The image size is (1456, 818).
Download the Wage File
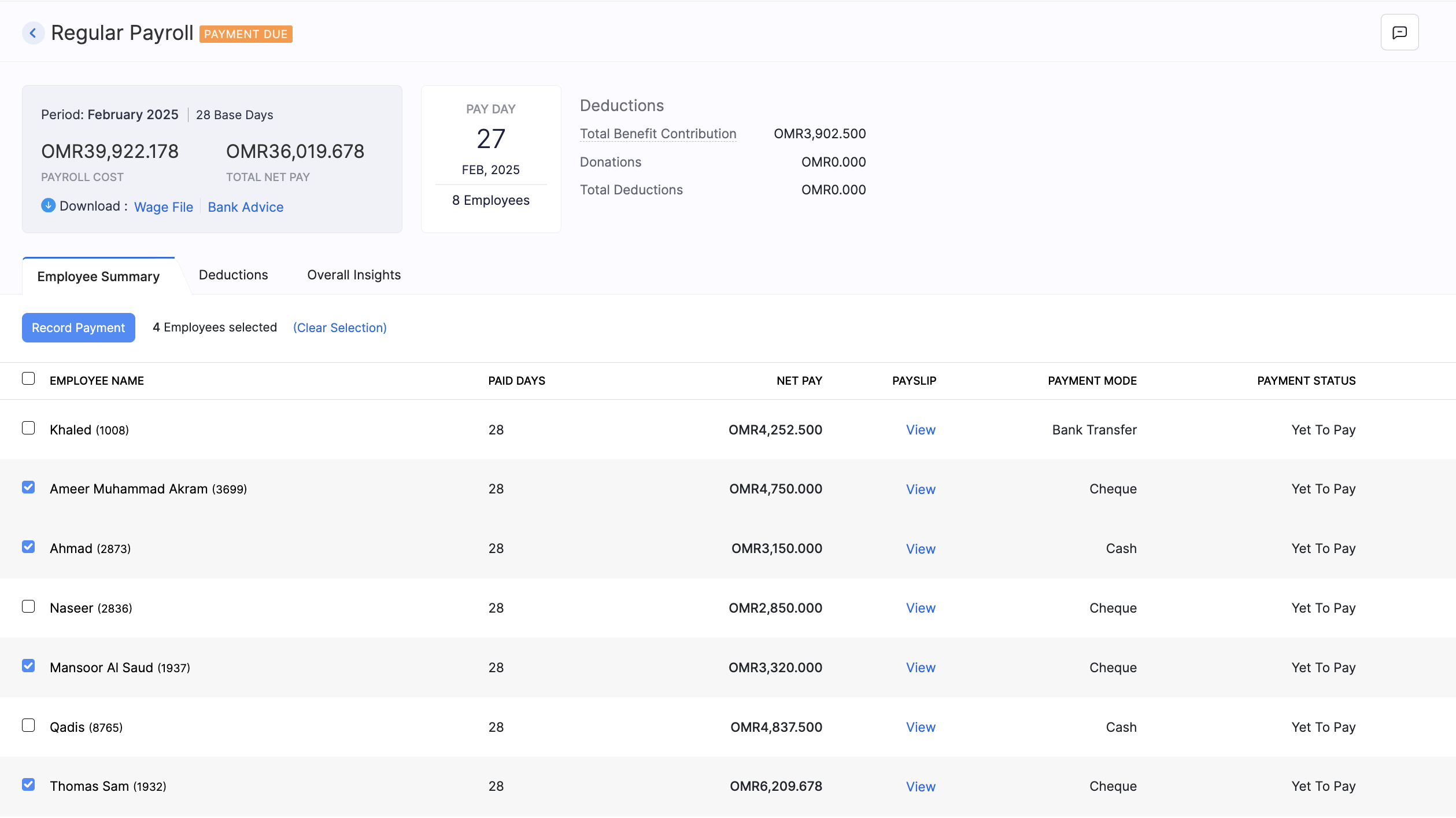163,207
